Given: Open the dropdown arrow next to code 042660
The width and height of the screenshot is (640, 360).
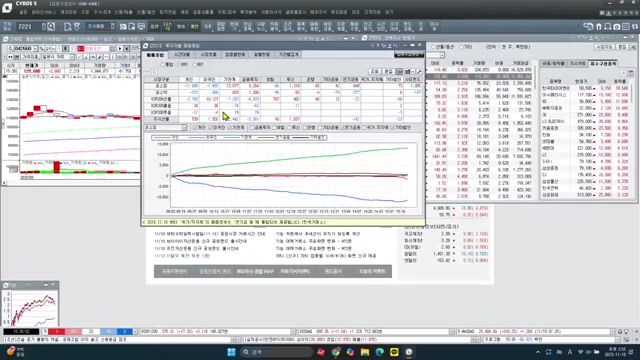Looking at the screenshot, I should click(x=36, y=48).
